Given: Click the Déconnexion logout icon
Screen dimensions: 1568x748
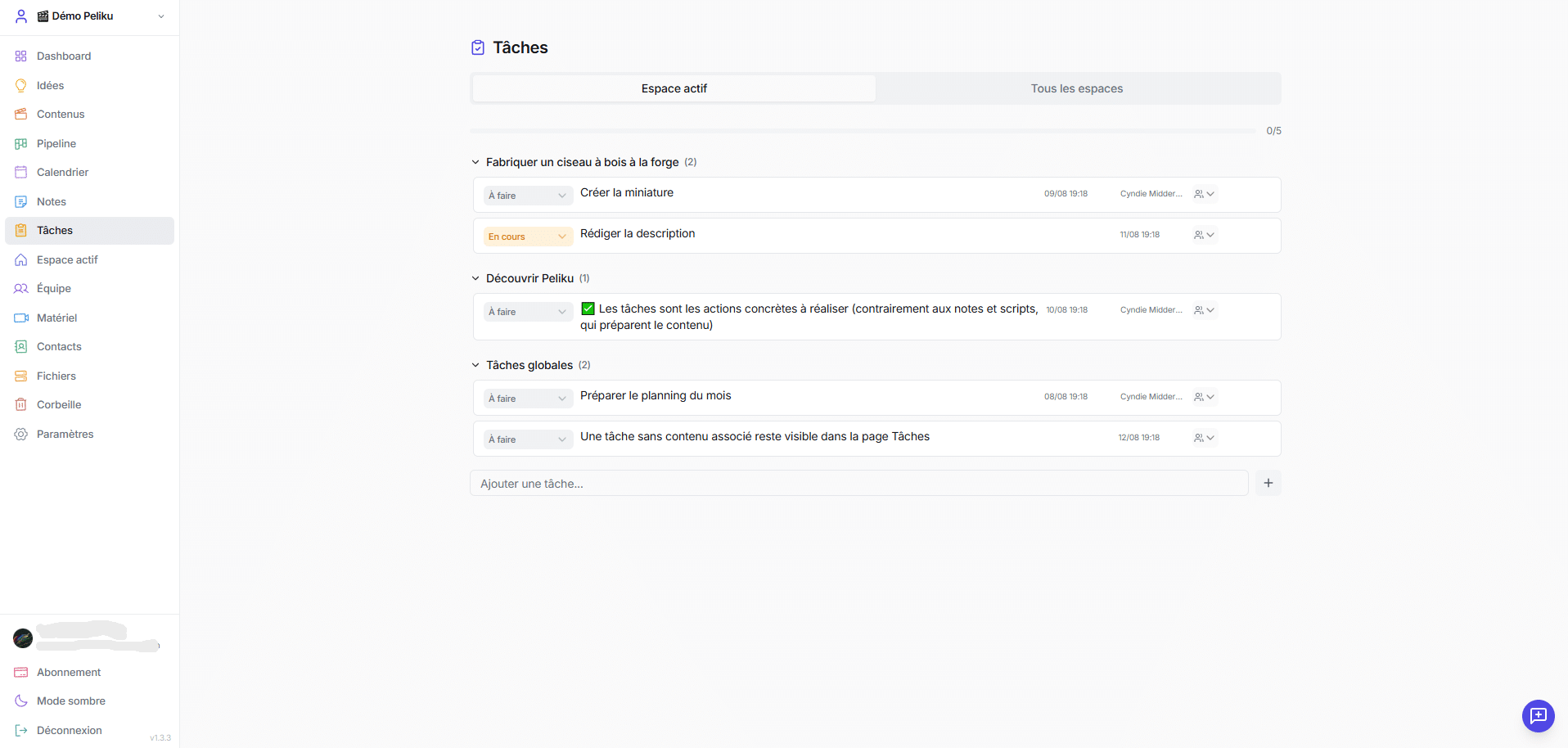Looking at the screenshot, I should click(21, 730).
